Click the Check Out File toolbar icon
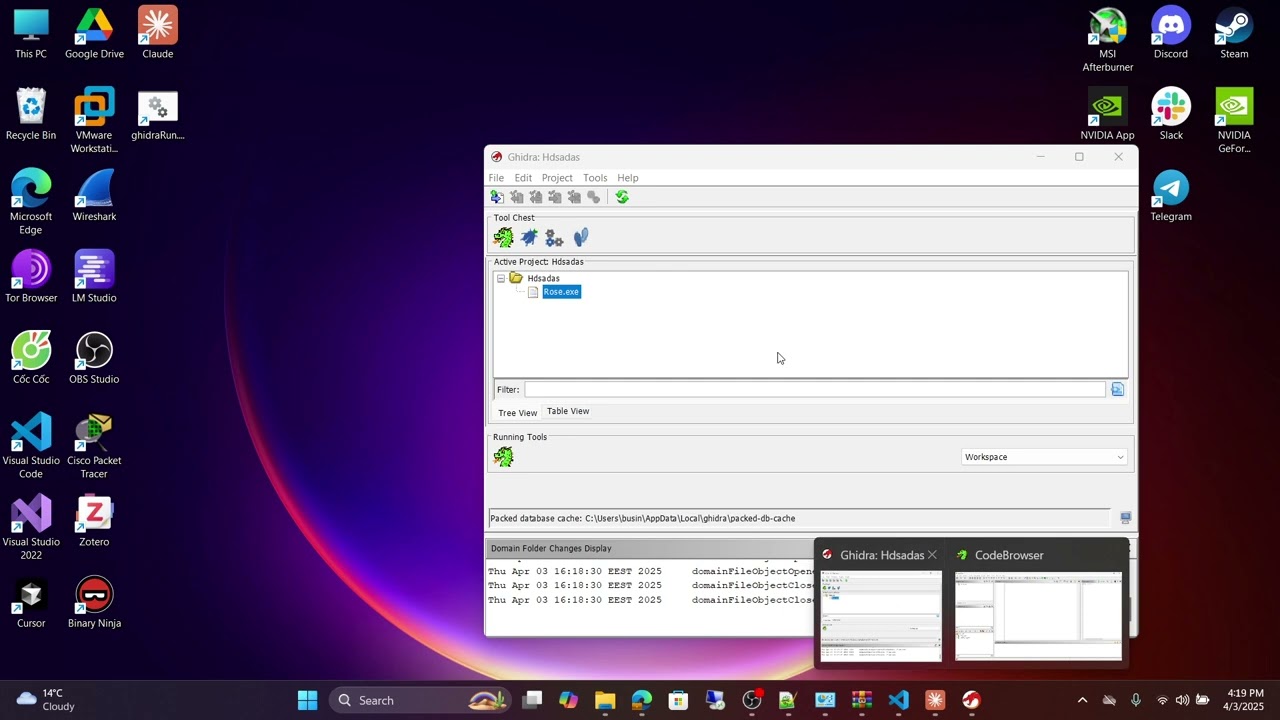The width and height of the screenshot is (1280, 720). coord(516,197)
